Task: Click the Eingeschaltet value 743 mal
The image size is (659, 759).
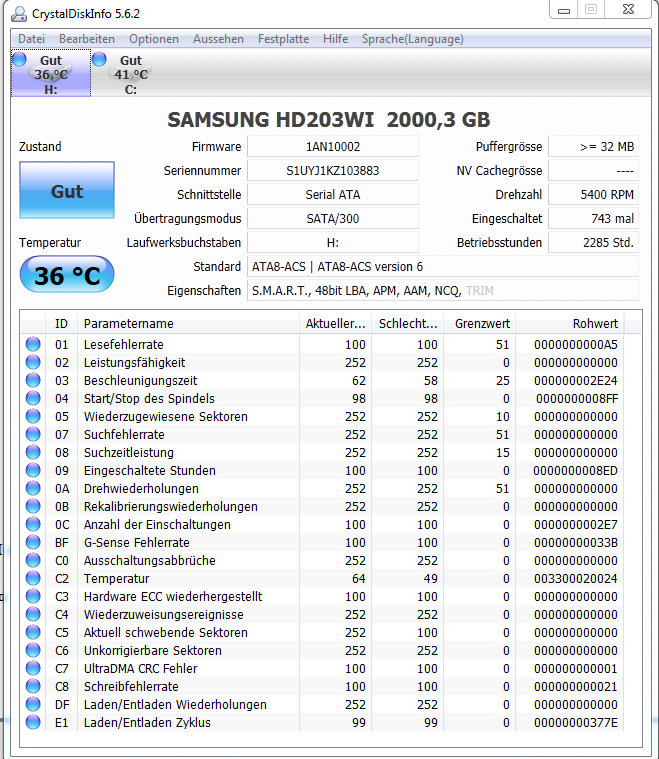Action: click(593, 218)
